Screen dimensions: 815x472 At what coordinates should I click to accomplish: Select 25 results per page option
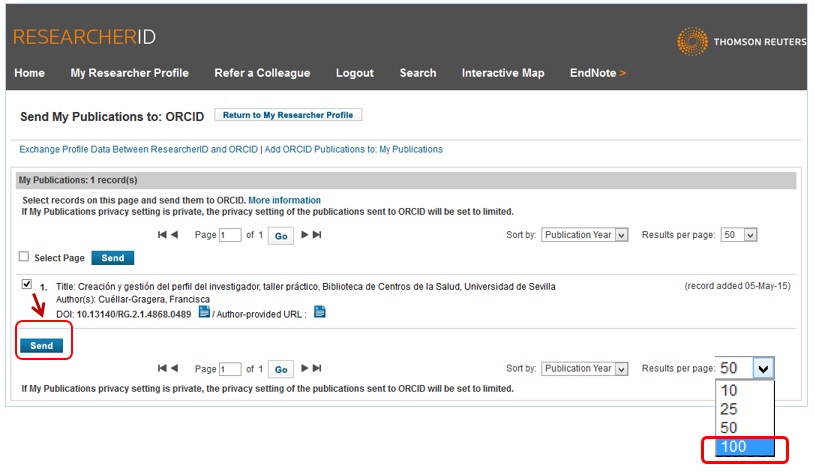[745, 409]
